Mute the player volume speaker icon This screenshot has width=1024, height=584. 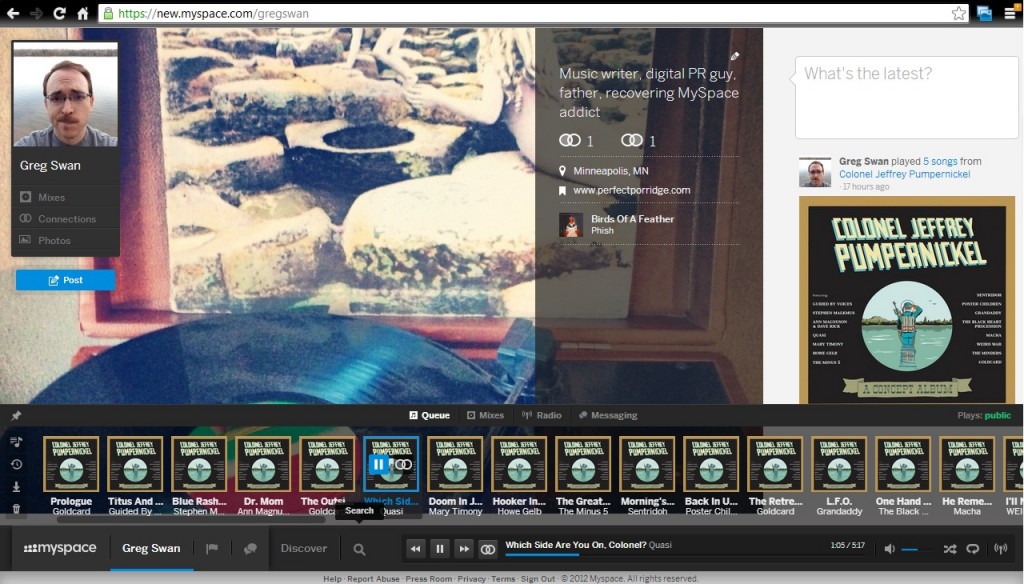click(x=889, y=549)
